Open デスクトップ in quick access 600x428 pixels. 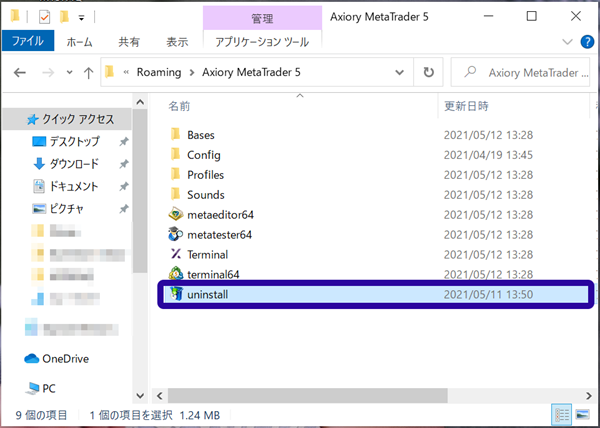coord(66,142)
